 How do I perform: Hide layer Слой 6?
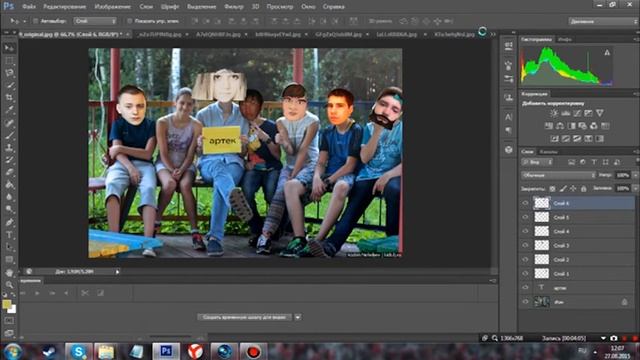click(525, 203)
